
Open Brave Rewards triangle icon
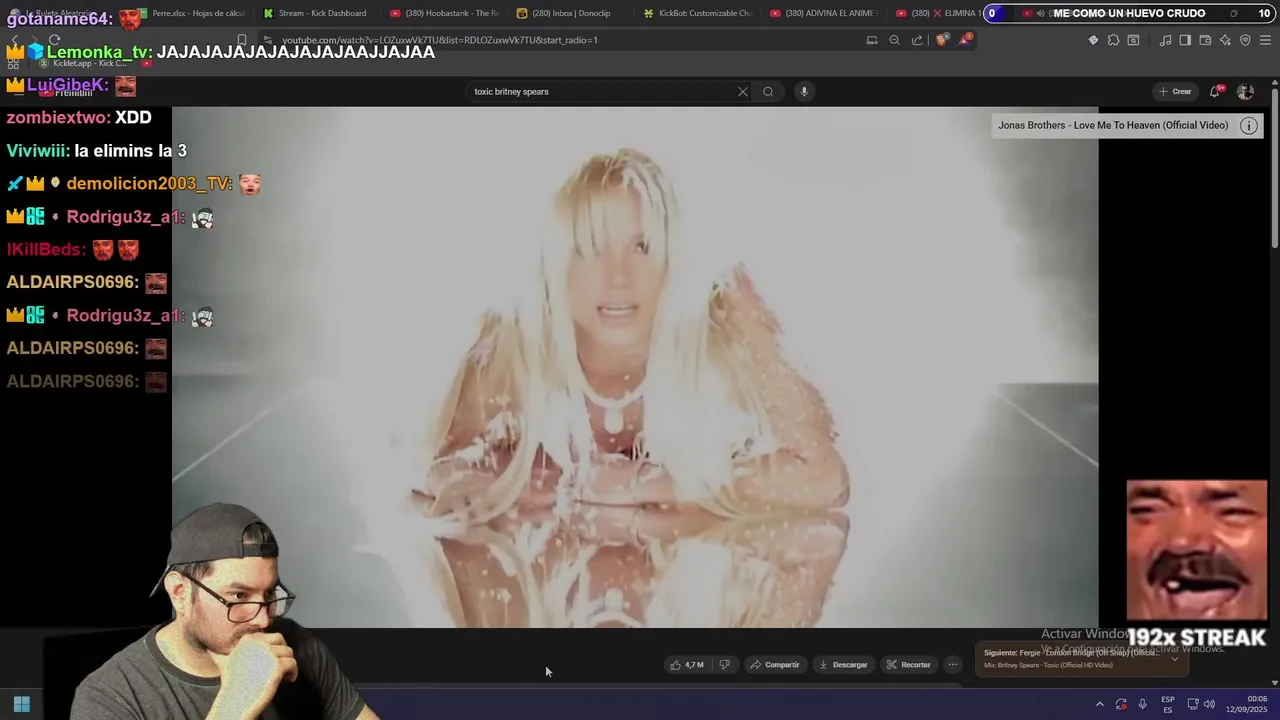pyautogui.click(x=966, y=40)
